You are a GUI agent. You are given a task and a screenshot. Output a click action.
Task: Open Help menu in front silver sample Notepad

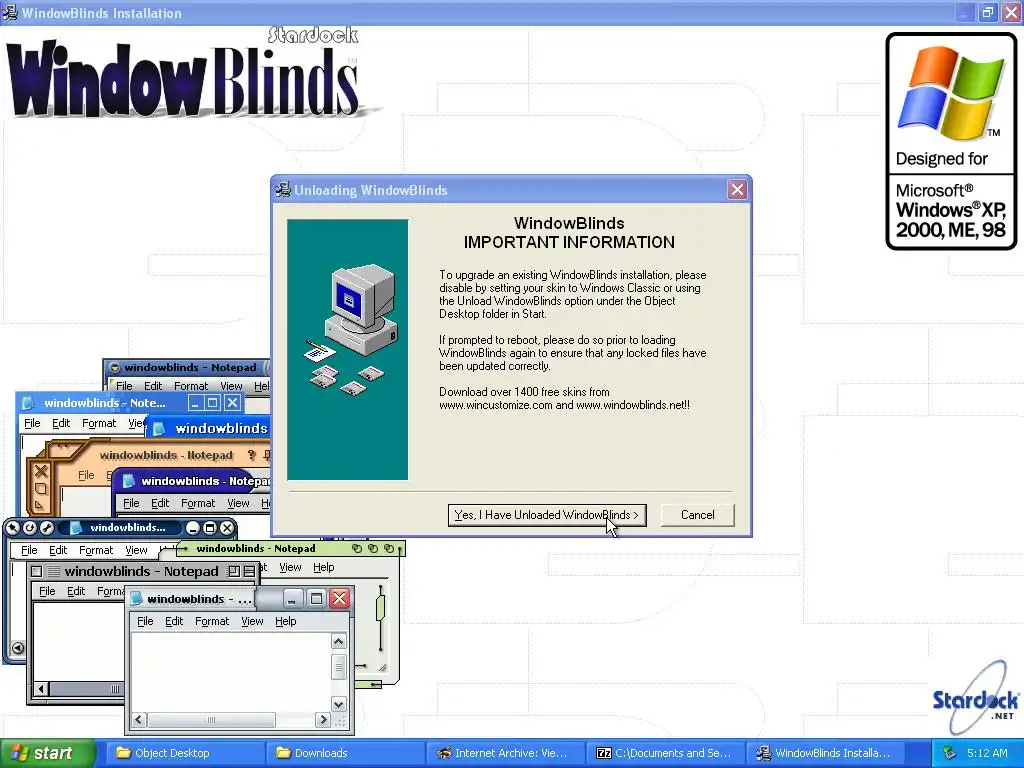pyautogui.click(x=285, y=621)
